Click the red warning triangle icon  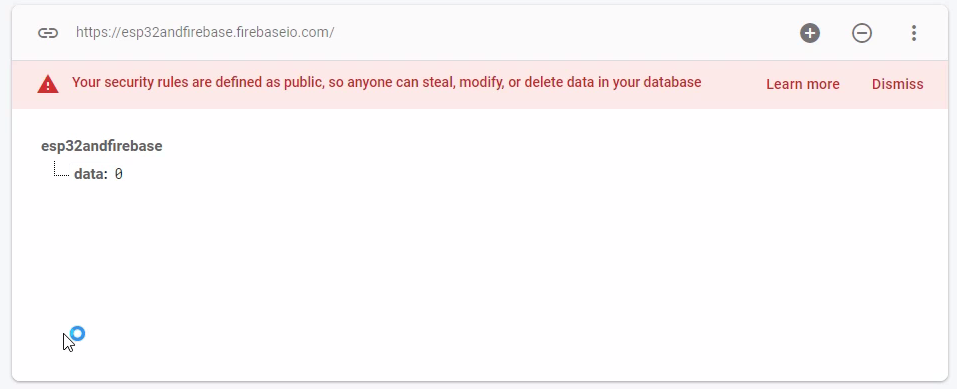[x=48, y=84]
